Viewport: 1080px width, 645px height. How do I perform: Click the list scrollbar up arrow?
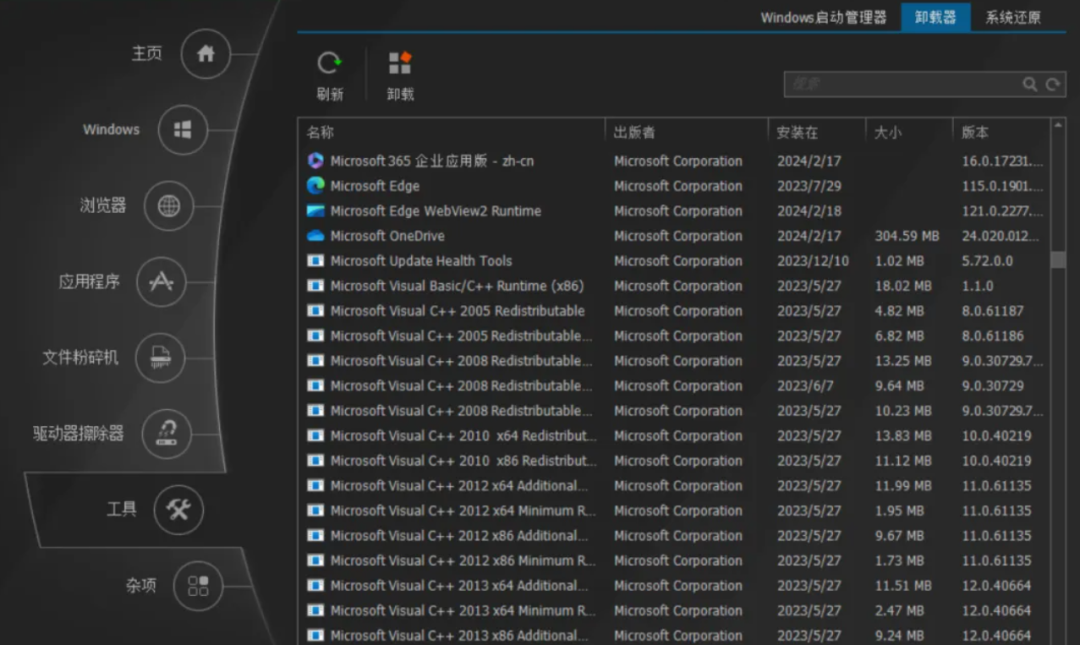pyautogui.click(x=1058, y=125)
